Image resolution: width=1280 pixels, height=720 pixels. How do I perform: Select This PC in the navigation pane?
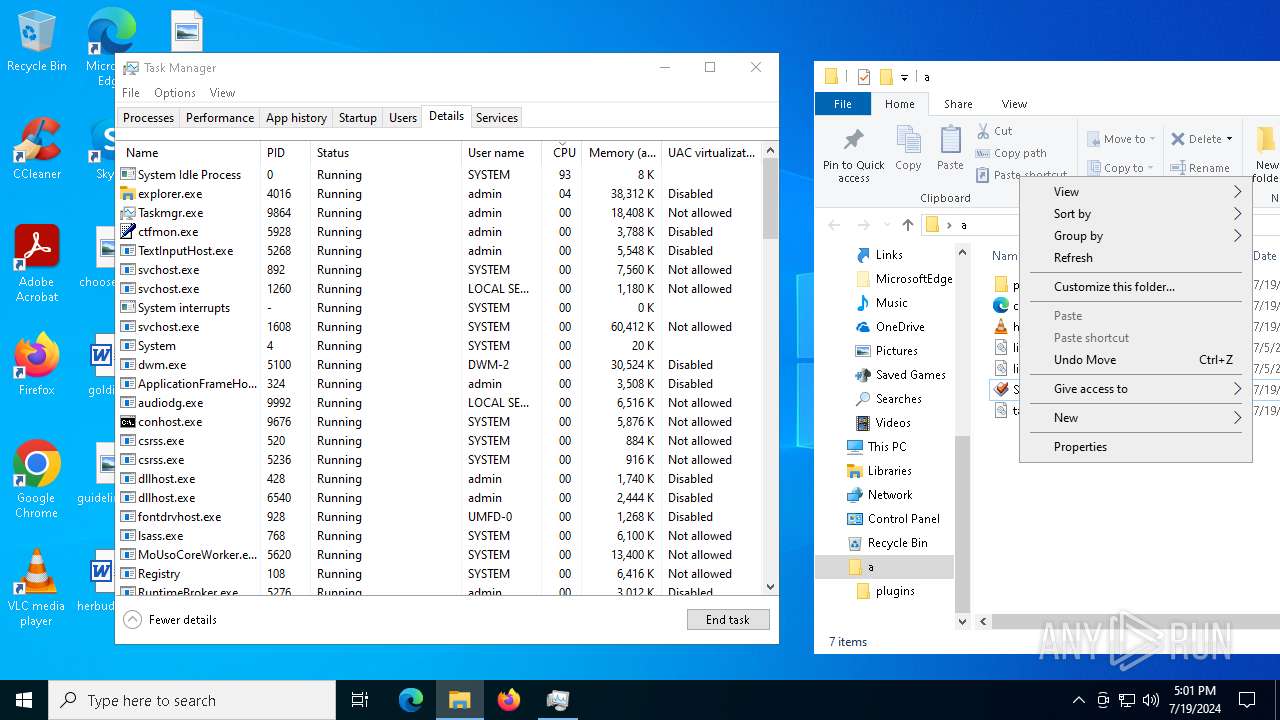(876, 447)
